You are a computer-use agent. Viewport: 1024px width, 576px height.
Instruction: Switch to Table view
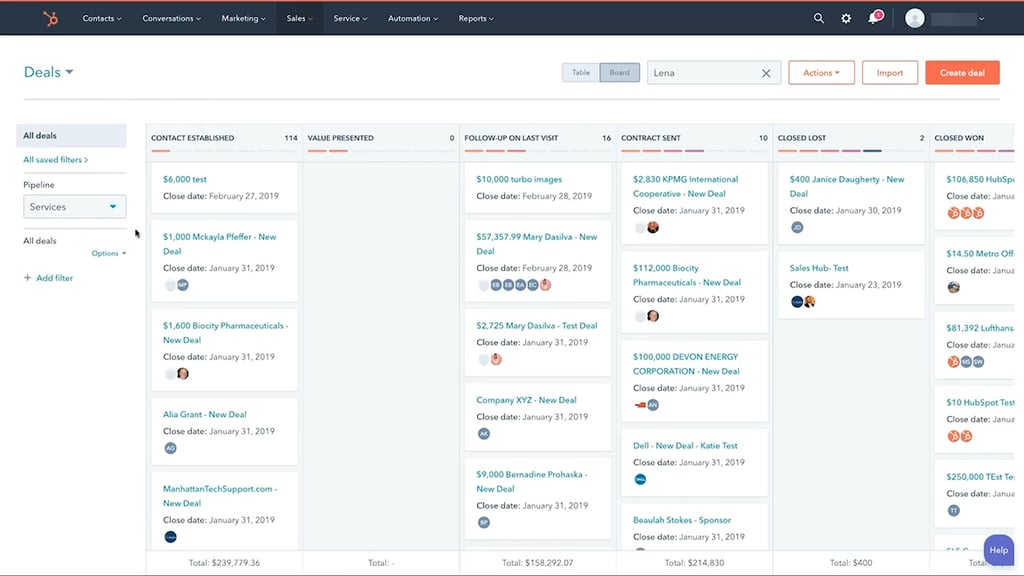tap(581, 72)
